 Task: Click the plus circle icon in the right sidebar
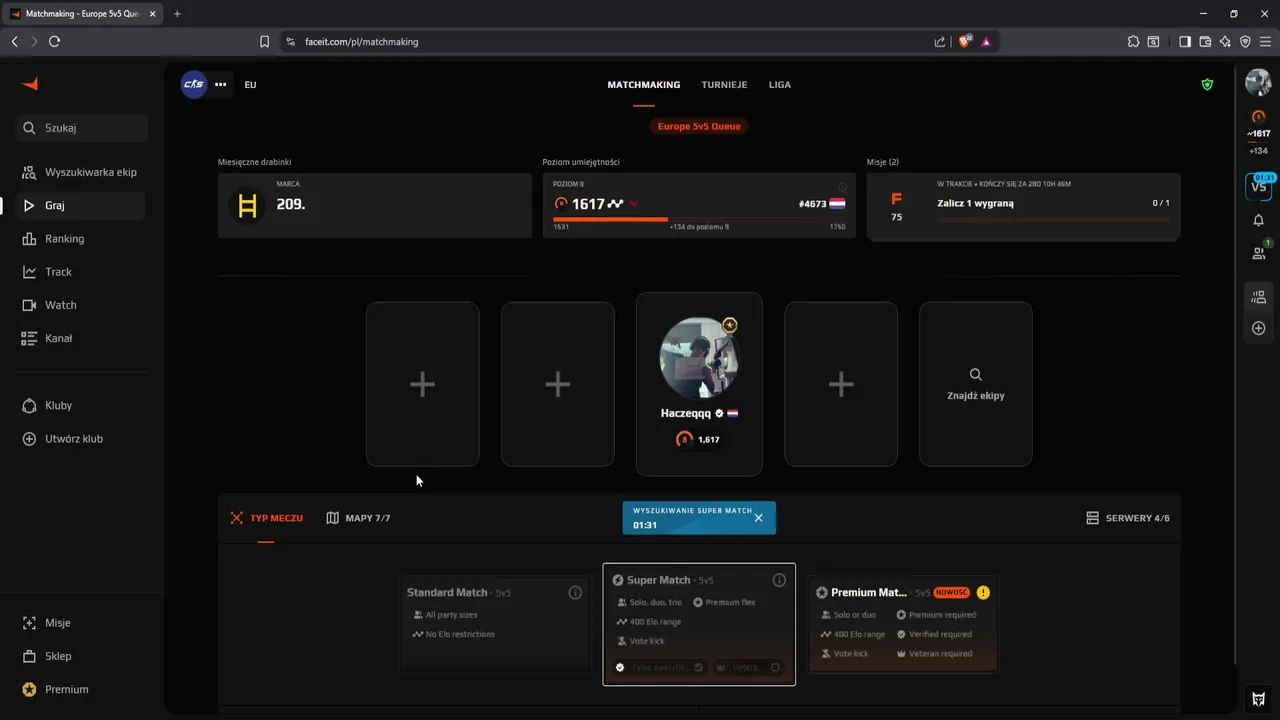tap(1258, 328)
